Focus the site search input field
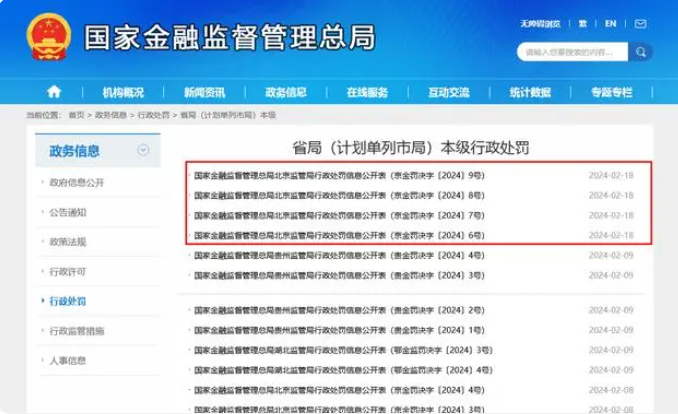The height and width of the screenshot is (414, 678). tap(572, 52)
